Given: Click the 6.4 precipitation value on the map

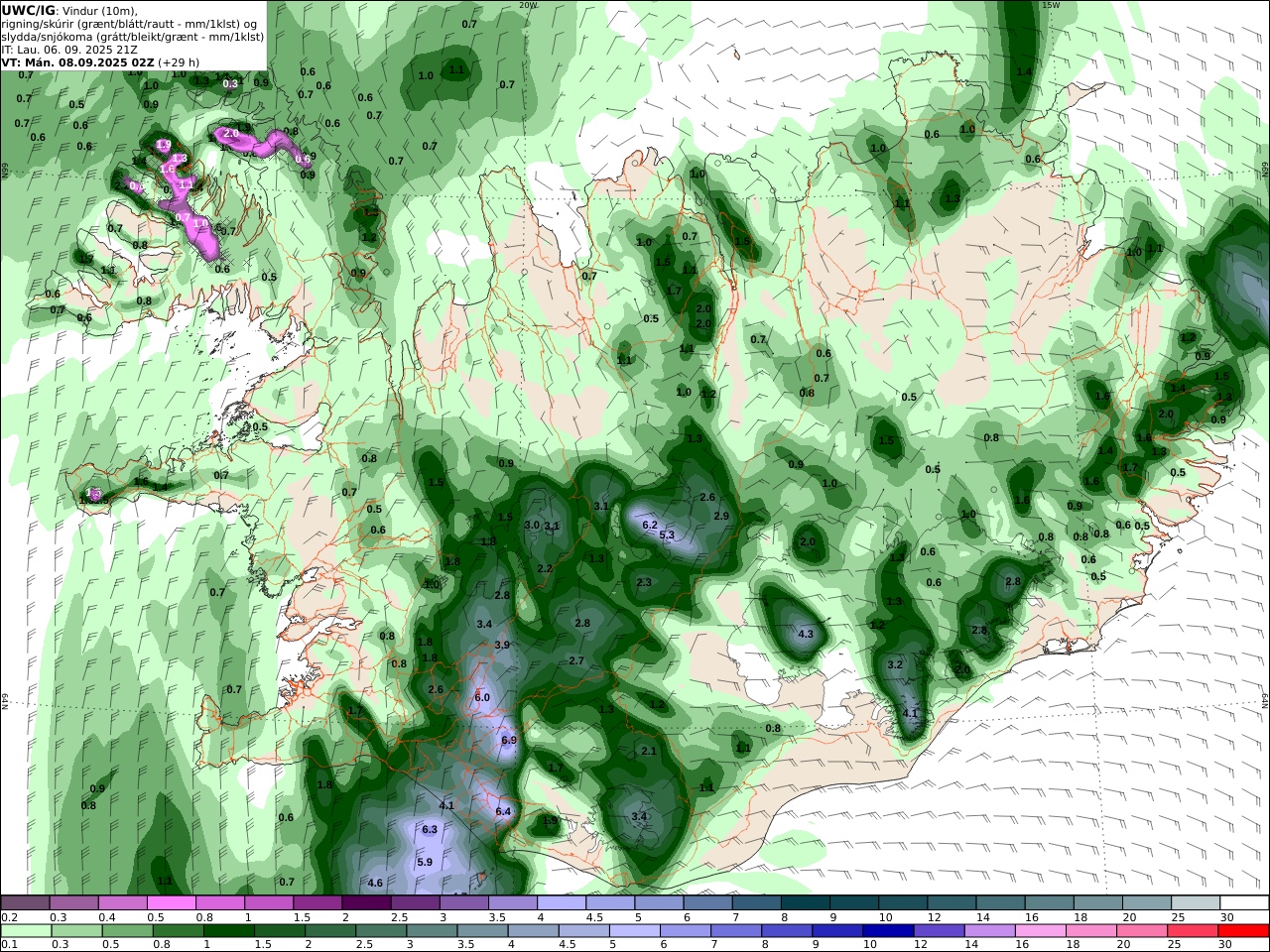Looking at the screenshot, I should 503,811.
